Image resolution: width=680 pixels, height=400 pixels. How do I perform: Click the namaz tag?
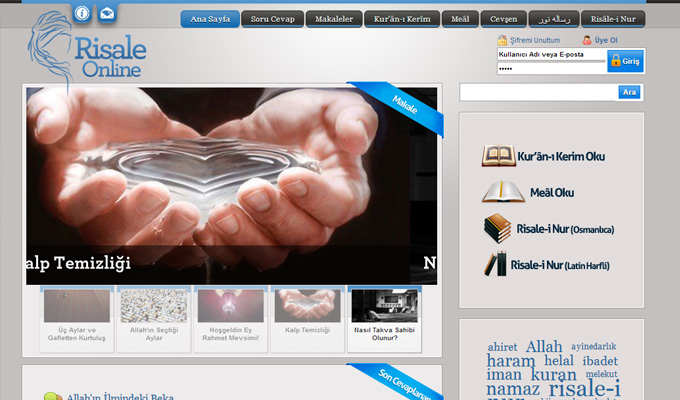513,389
